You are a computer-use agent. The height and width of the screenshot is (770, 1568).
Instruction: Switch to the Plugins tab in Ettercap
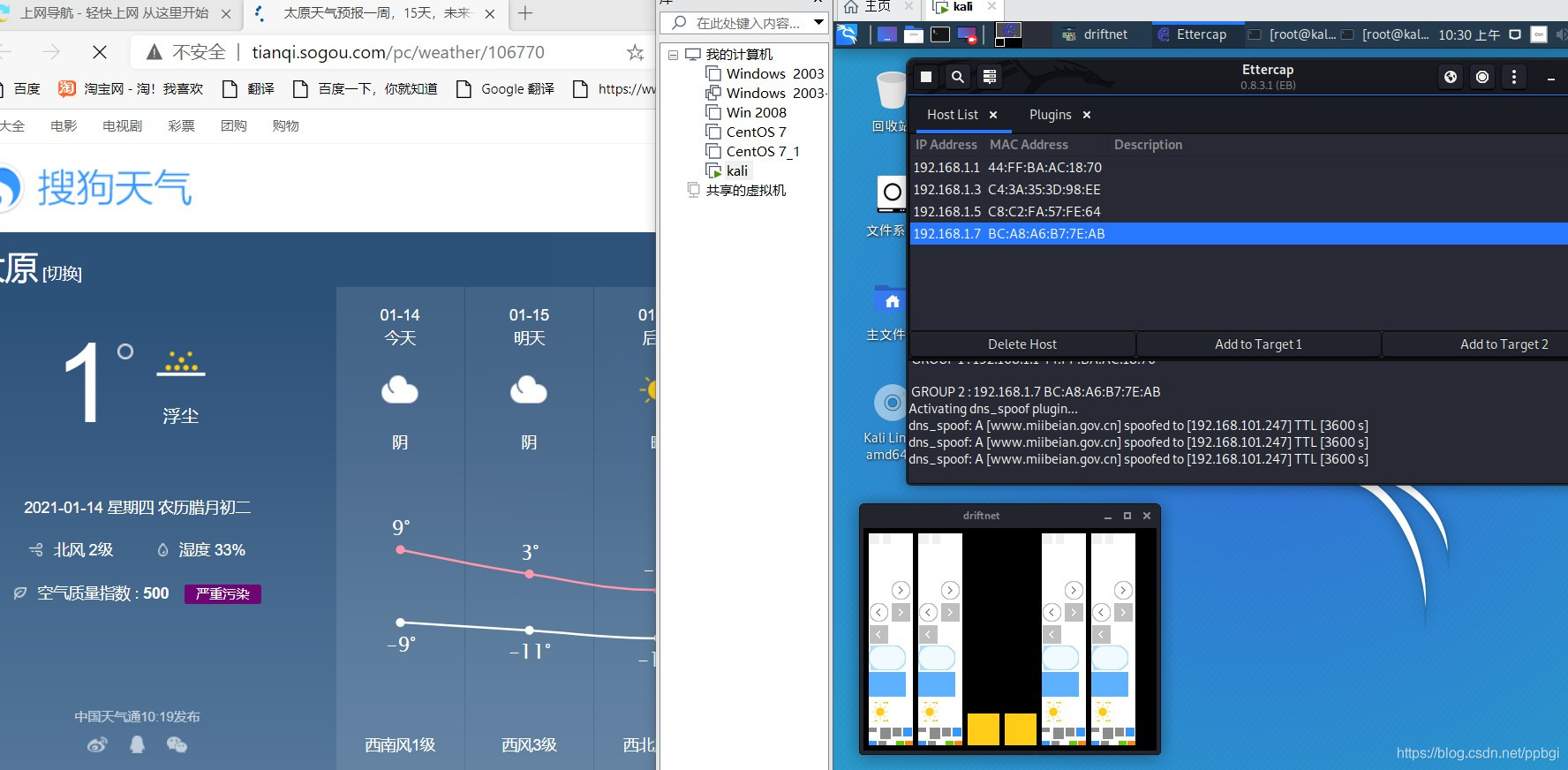point(1050,115)
